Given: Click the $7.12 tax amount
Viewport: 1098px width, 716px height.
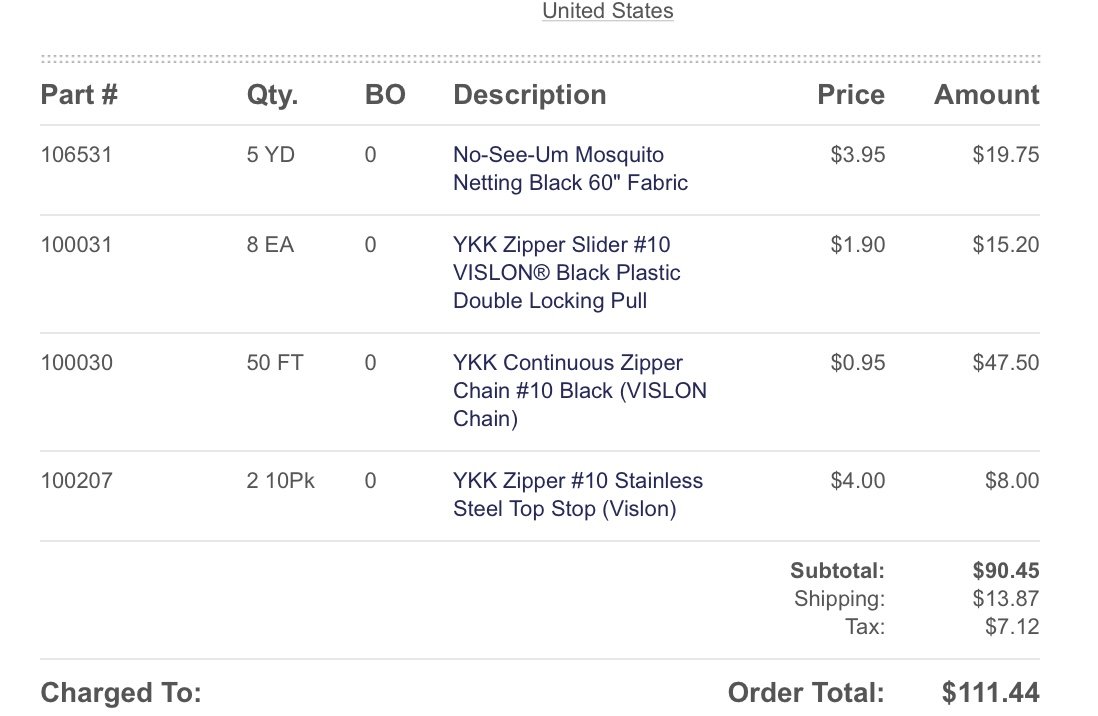Looking at the screenshot, I should point(1012,626).
